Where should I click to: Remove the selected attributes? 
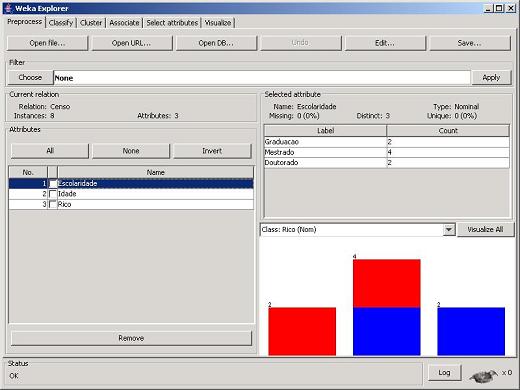(131, 338)
